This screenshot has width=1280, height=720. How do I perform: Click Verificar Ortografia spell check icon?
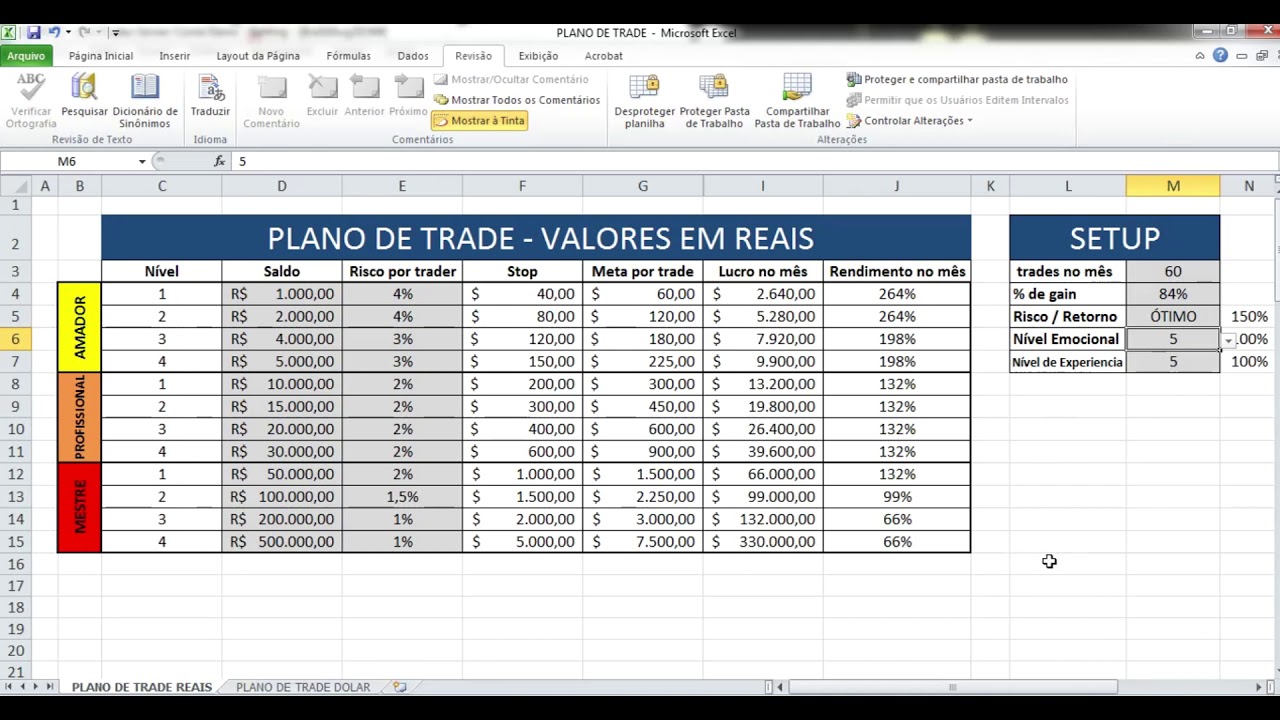(x=31, y=101)
